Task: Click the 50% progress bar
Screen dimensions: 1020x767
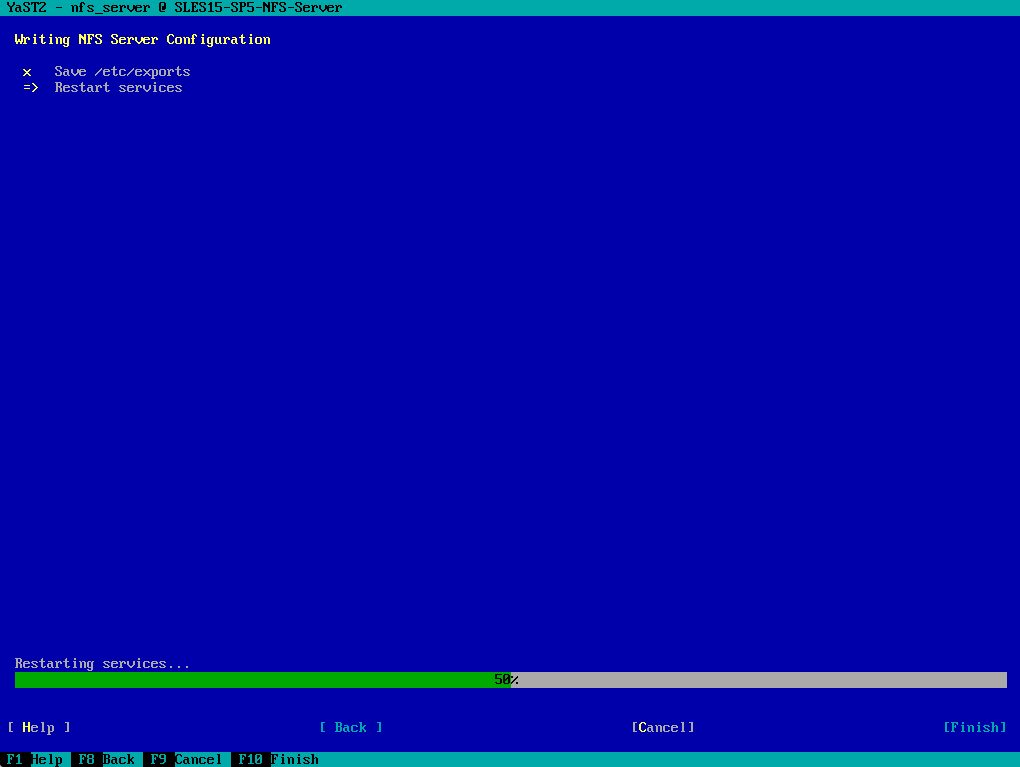Action: [511, 680]
